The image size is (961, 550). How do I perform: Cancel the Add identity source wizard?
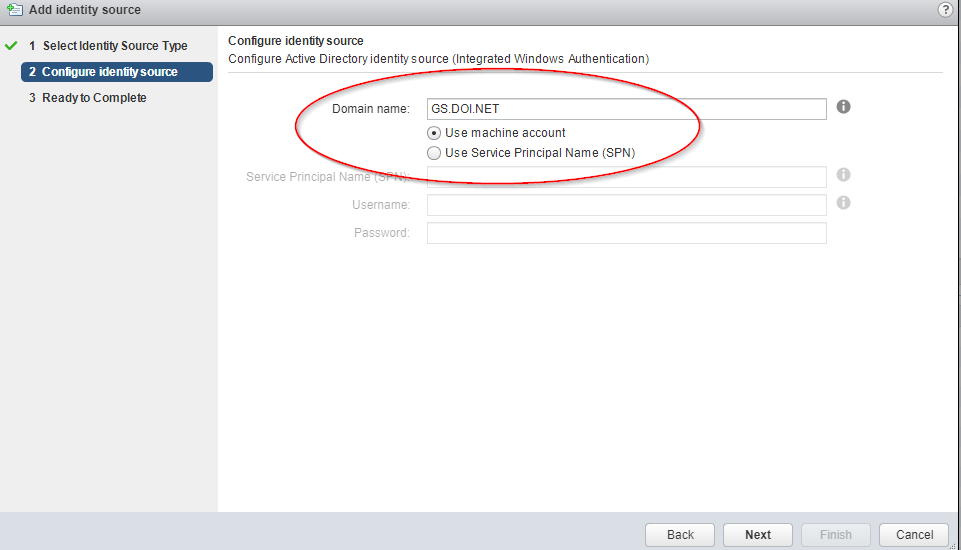tap(914, 535)
